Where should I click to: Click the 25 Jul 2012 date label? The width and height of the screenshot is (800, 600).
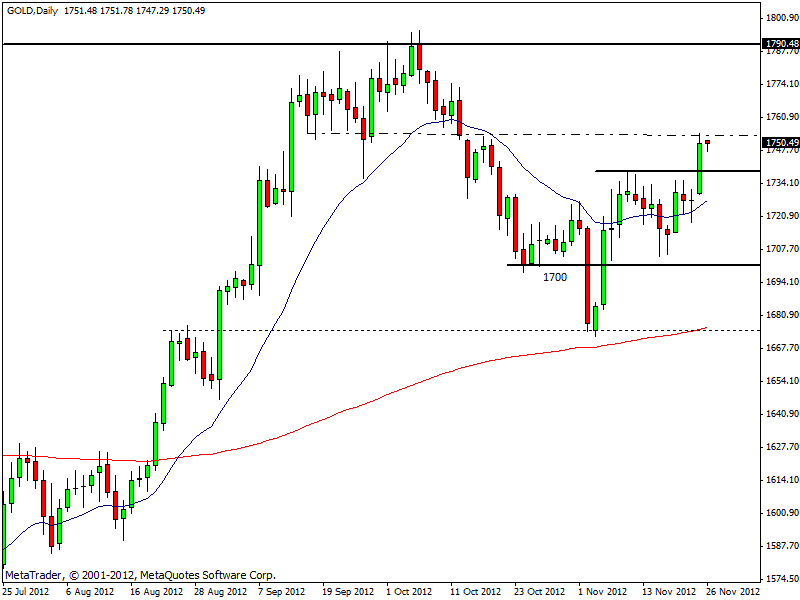click(x=27, y=591)
